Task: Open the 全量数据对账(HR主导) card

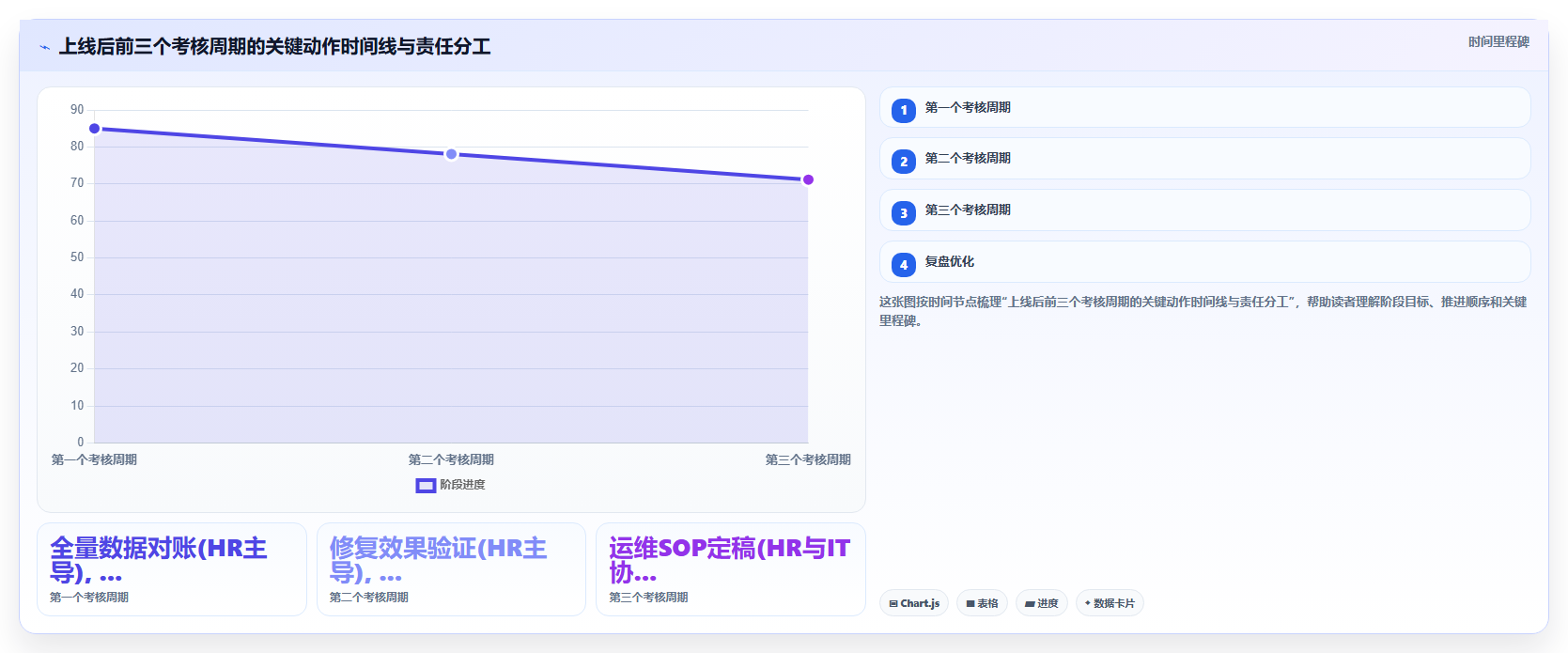Action: coord(172,569)
